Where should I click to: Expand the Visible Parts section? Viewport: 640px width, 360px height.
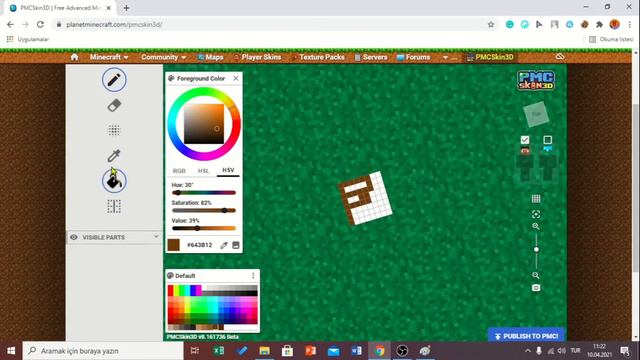pyautogui.click(x=156, y=237)
